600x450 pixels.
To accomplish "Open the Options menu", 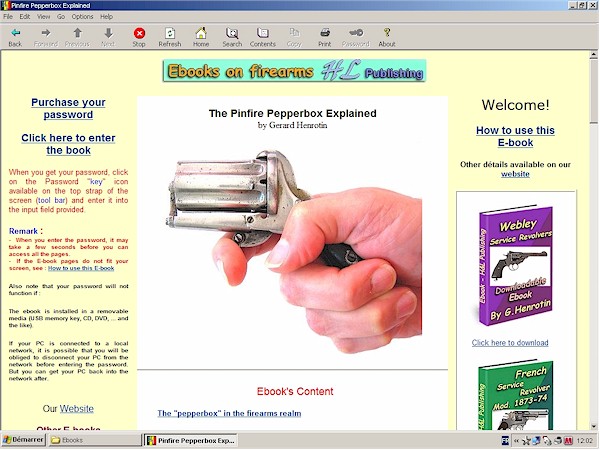I will (82, 17).
